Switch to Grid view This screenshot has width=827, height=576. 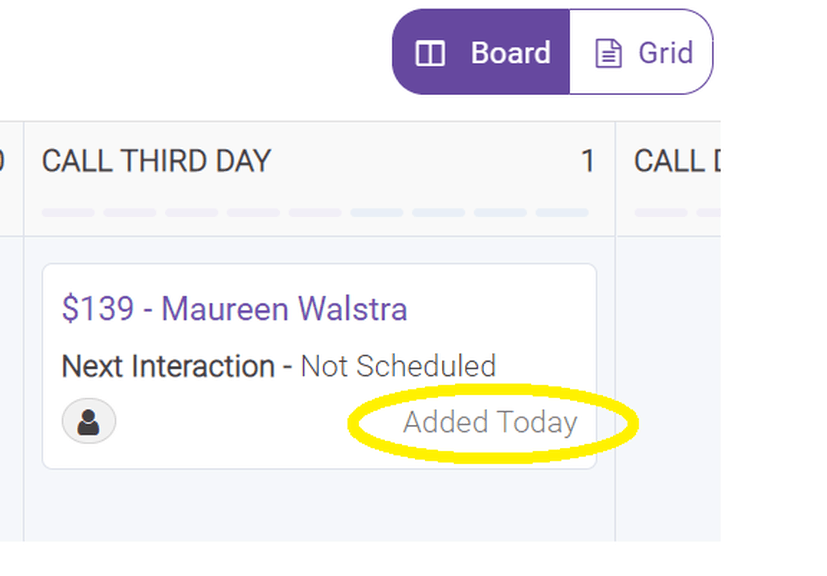tap(641, 52)
